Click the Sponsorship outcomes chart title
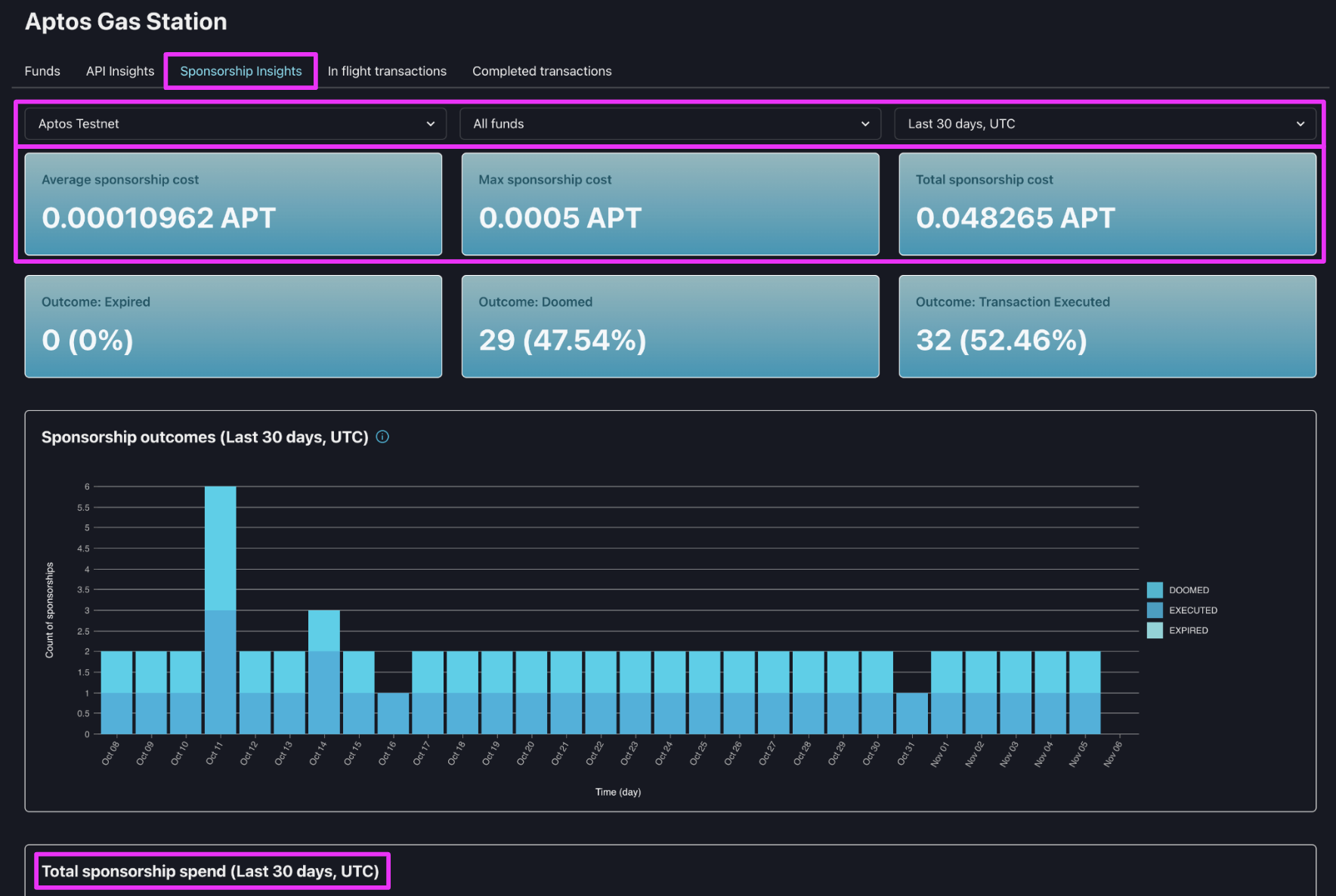The height and width of the screenshot is (896, 1336). pos(205,437)
